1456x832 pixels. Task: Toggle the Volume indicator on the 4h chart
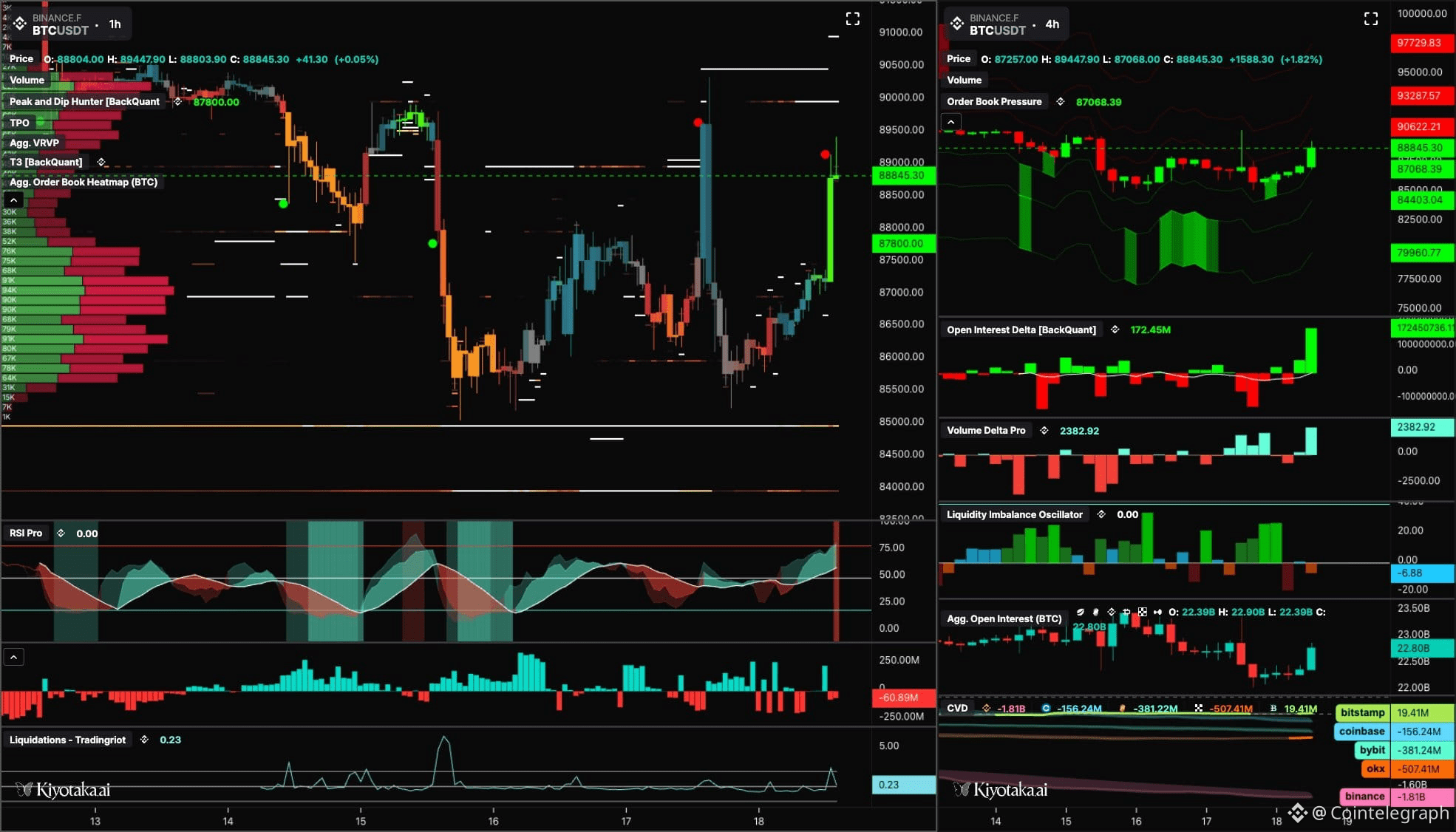pos(964,81)
